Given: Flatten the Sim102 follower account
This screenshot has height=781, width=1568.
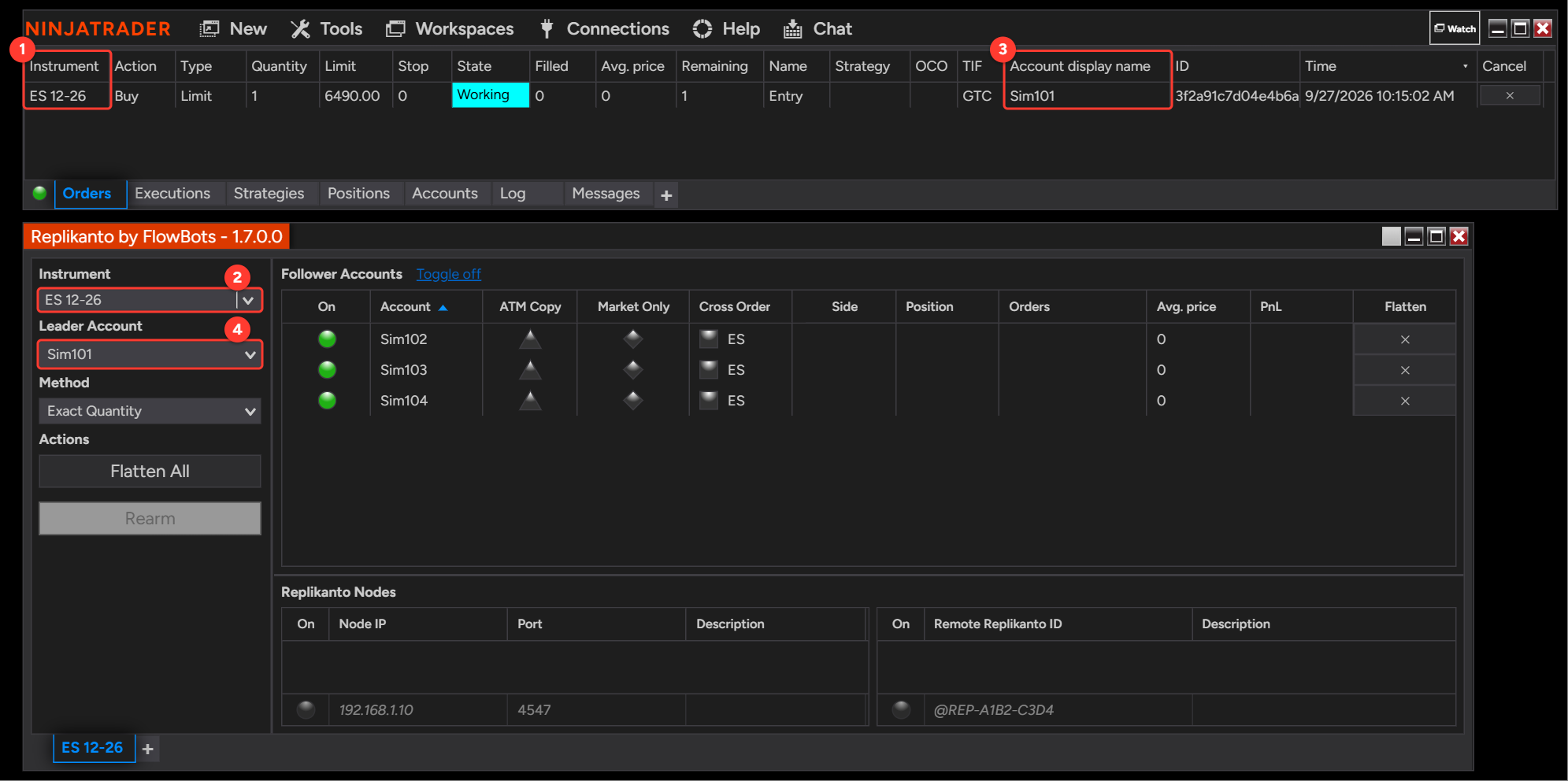Looking at the screenshot, I should tap(1404, 339).
